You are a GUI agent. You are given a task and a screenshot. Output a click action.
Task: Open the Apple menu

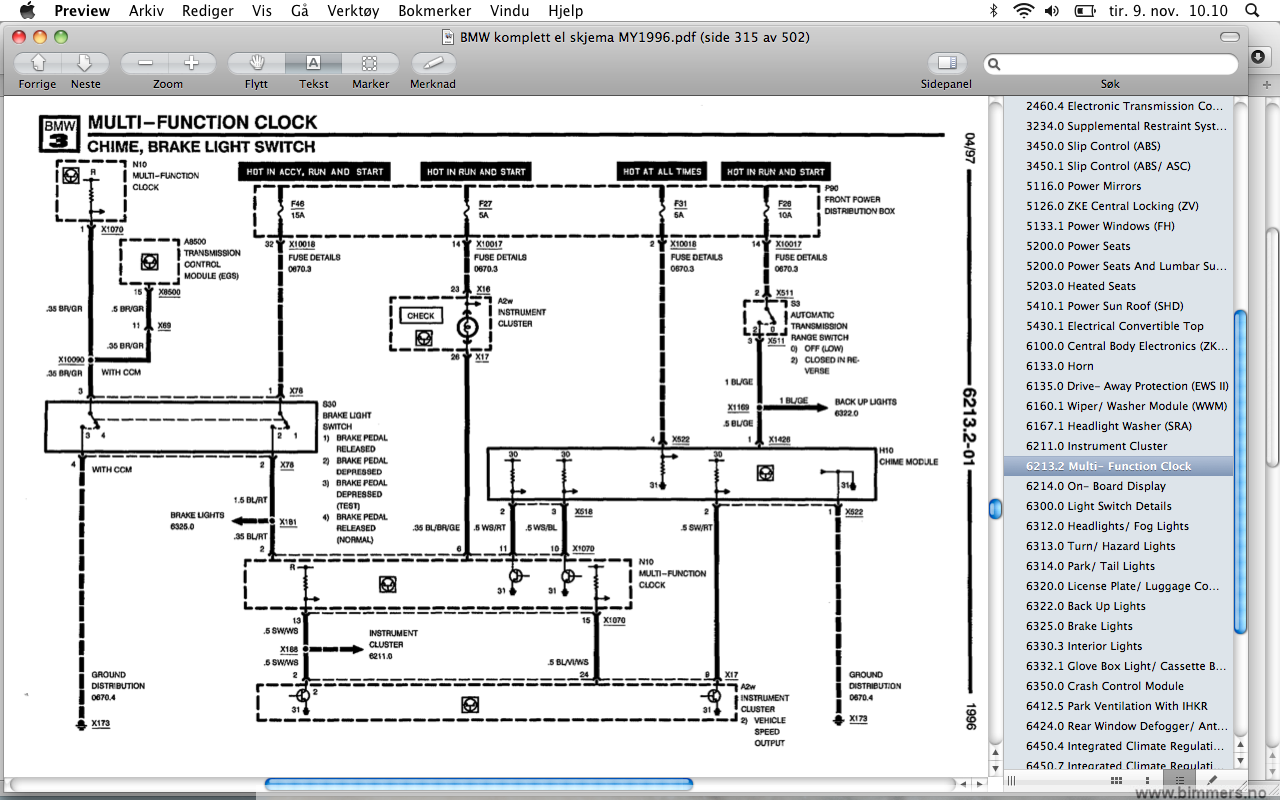pos(27,11)
